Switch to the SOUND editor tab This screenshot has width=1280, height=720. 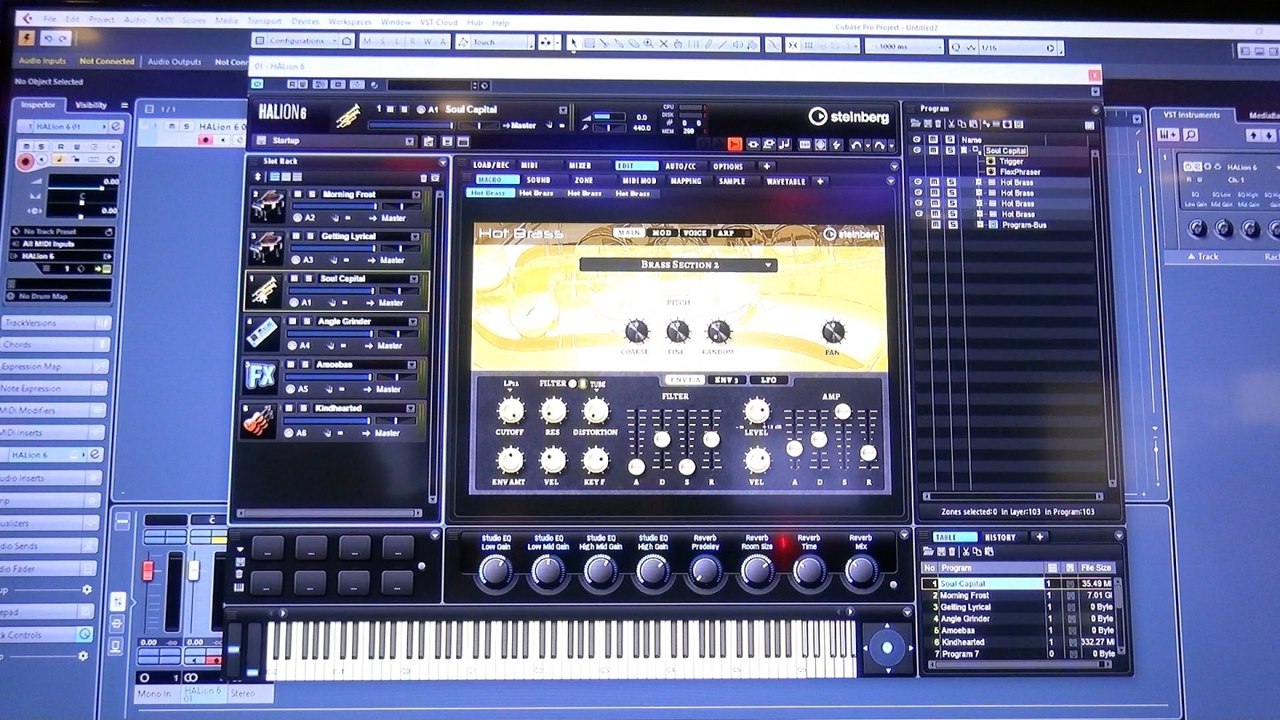click(x=539, y=181)
